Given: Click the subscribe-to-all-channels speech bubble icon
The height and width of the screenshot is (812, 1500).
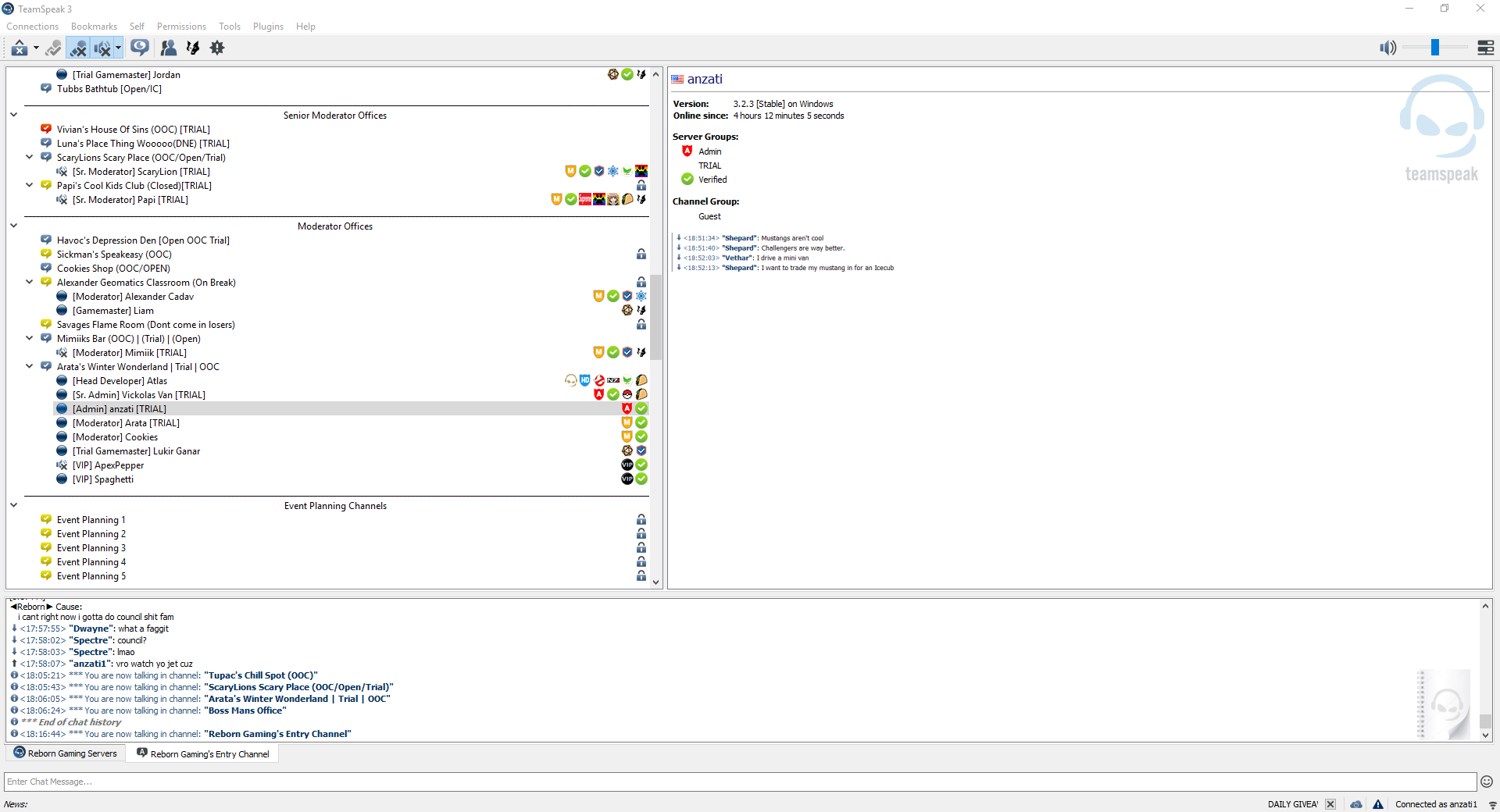Looking at the screenshot, I should (140, 48).
